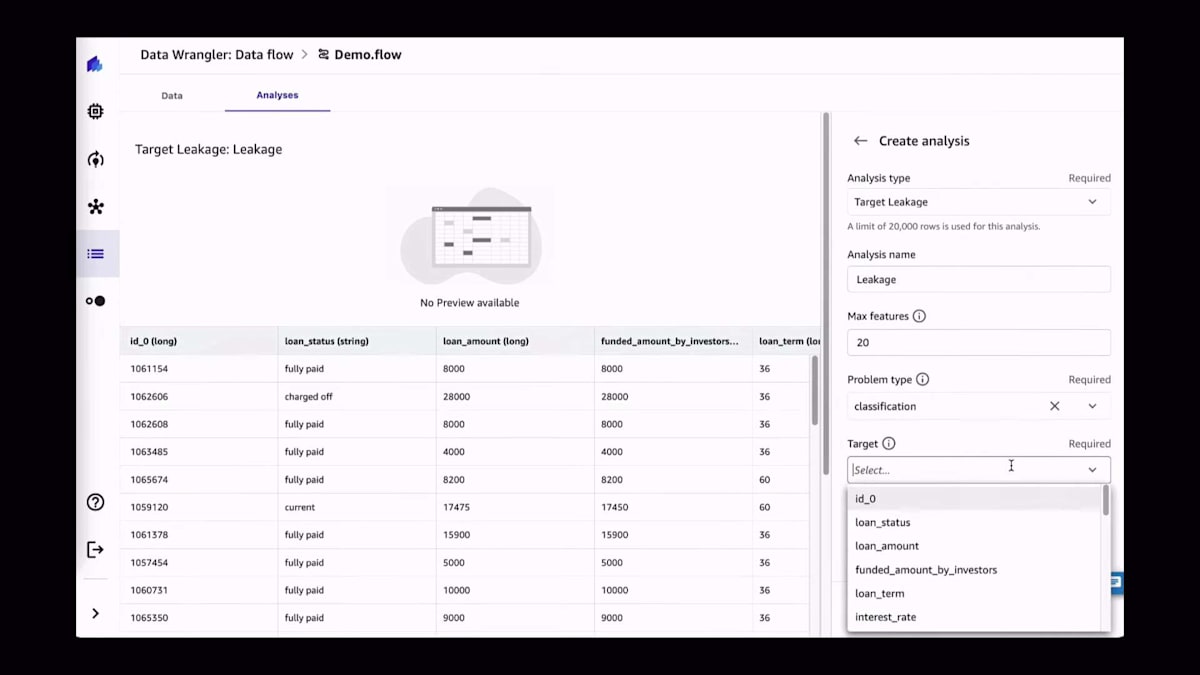Select id_0 from the Target list
This screenshot has height=675, width=1200.
coord(974,498)
